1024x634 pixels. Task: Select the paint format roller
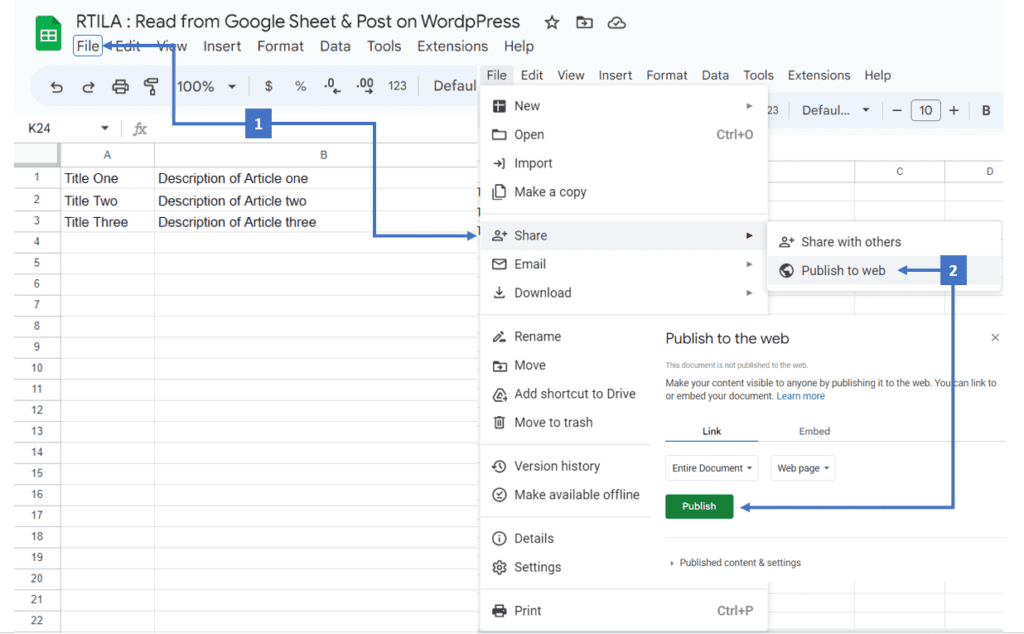pyautogui.click(x=151, y=86)
